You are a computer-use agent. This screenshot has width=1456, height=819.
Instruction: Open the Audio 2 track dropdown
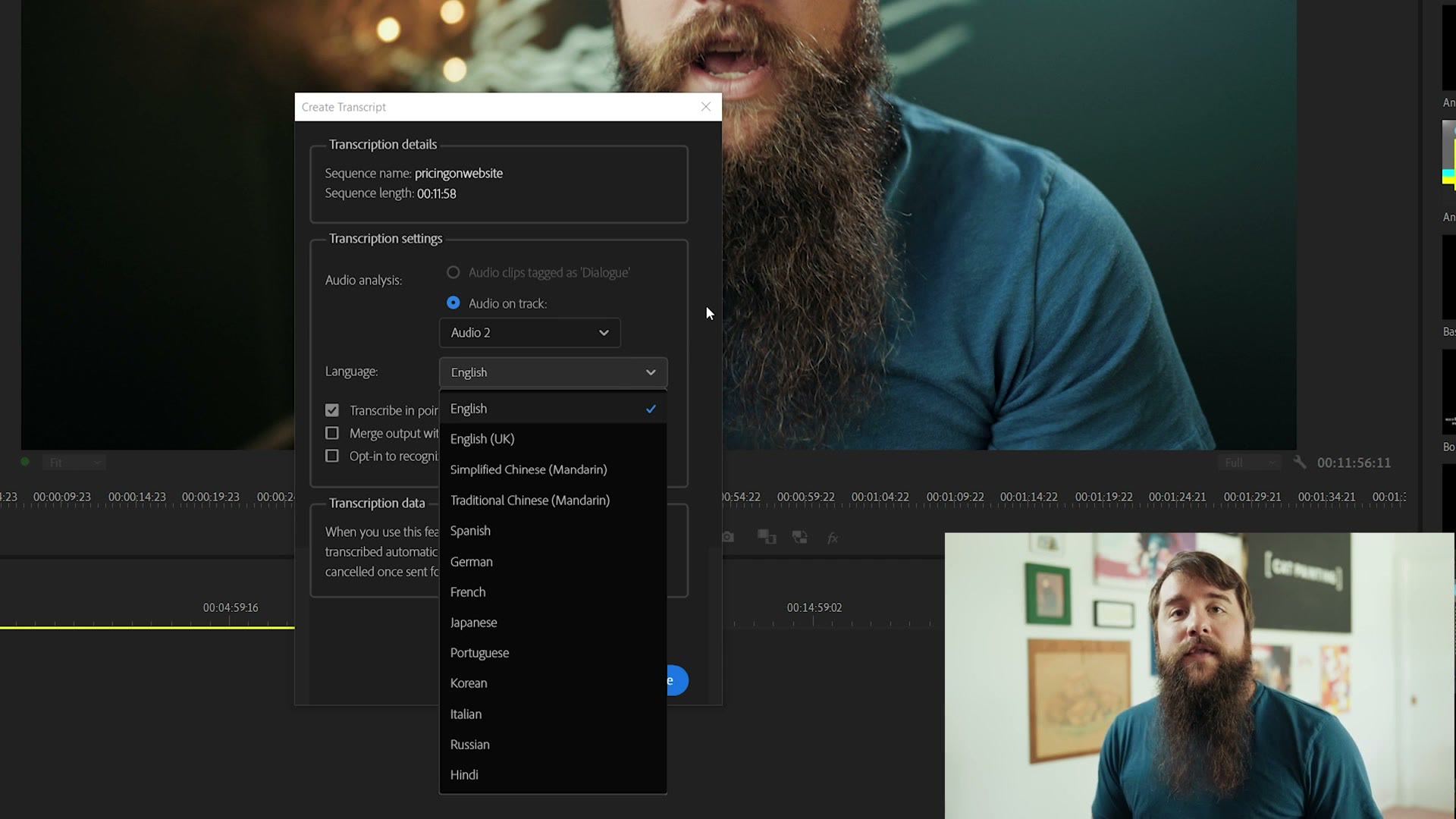(x=530, y=333)
